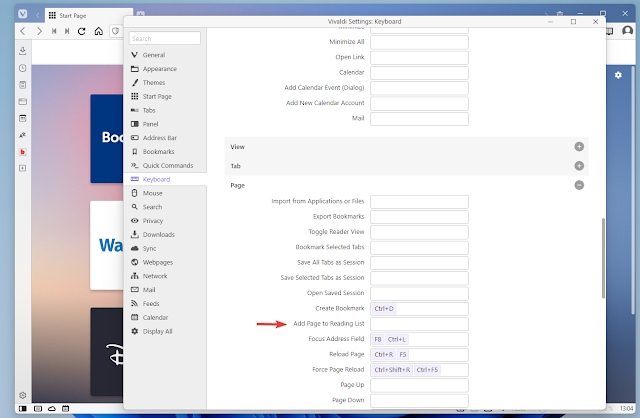Open the Mouse settings category
The height and width of the screenshot is (418, 640).
point(165,193)
